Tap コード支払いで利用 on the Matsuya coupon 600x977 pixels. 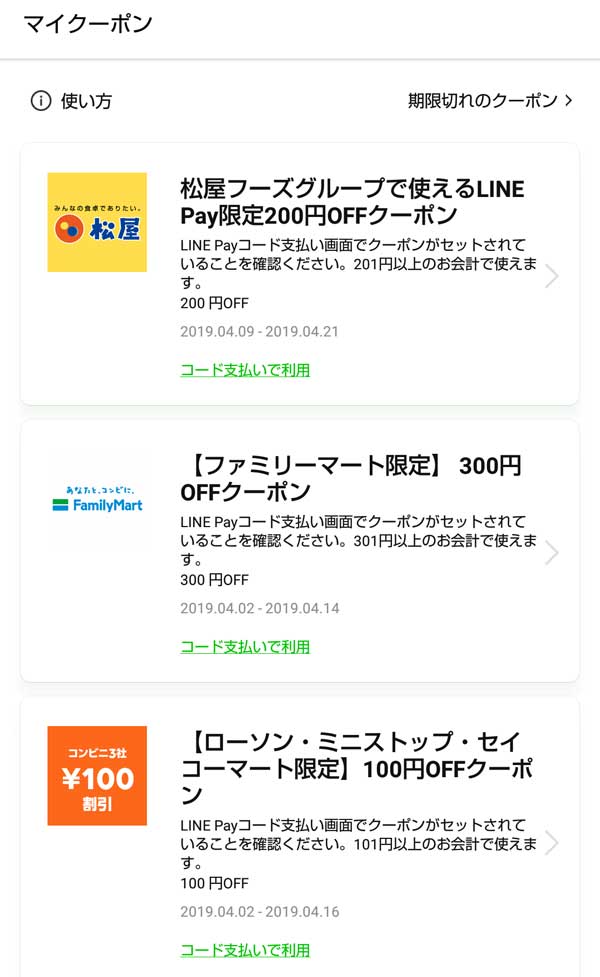point(245,370)
